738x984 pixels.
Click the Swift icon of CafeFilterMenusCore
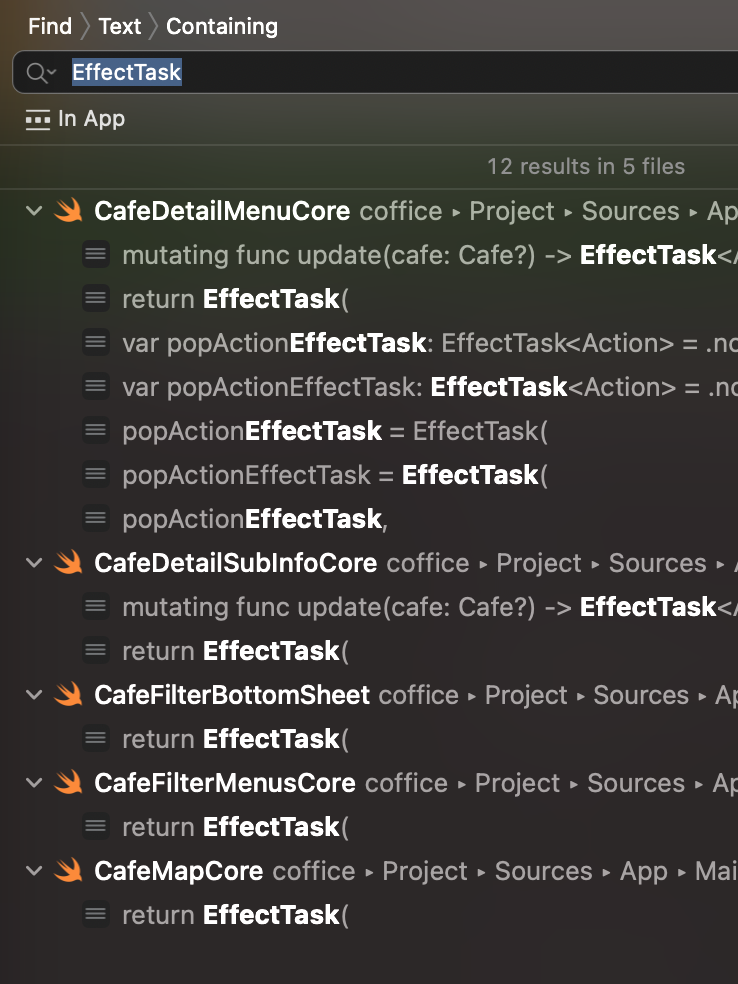click(68, 782)
